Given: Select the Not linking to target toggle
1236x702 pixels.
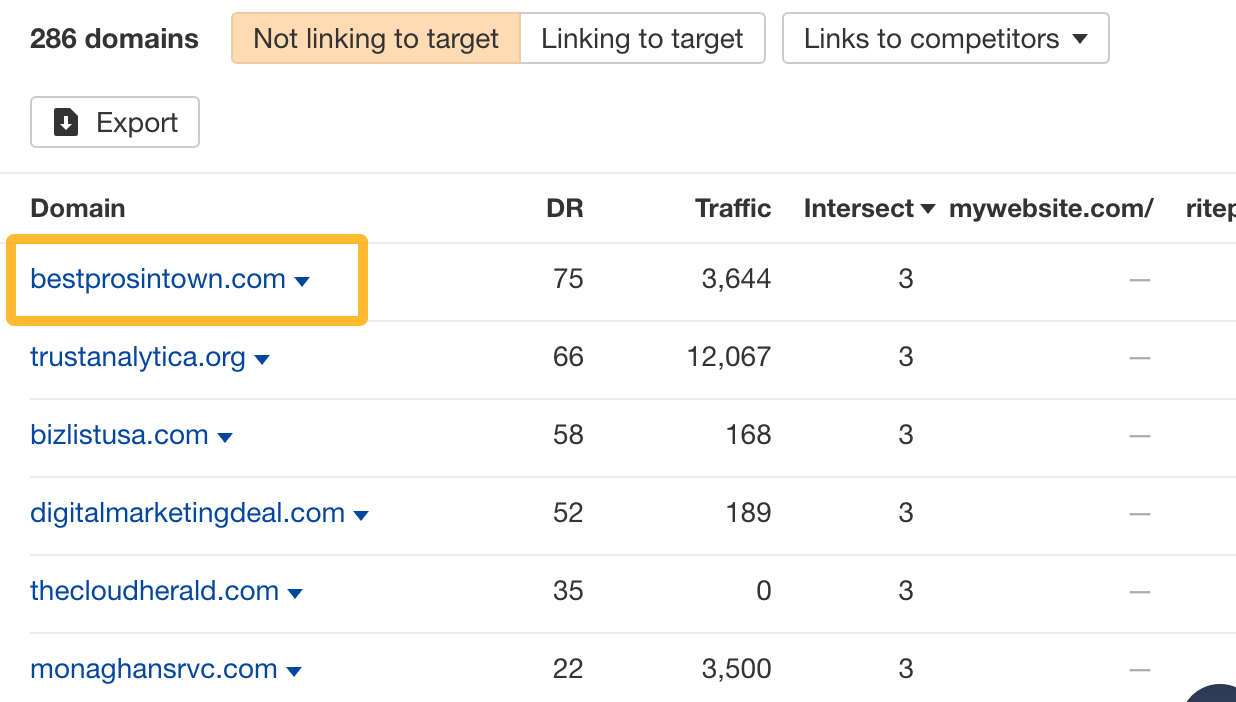Looking at the screenshot, I should 376,39.
